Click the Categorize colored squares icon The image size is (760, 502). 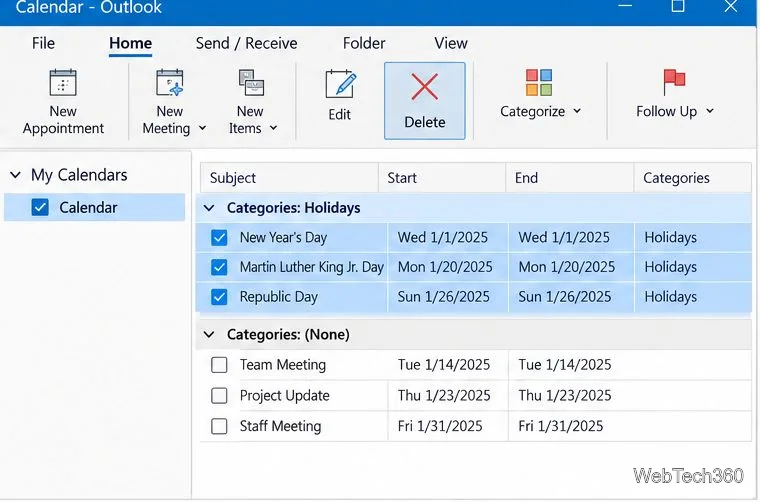point(538,82)
